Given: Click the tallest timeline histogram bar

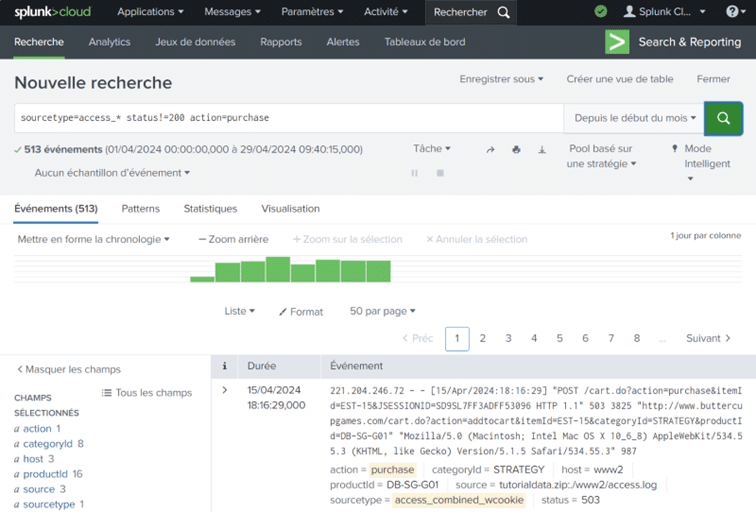Looking at the screenshot, I should (x=278, y=269).
